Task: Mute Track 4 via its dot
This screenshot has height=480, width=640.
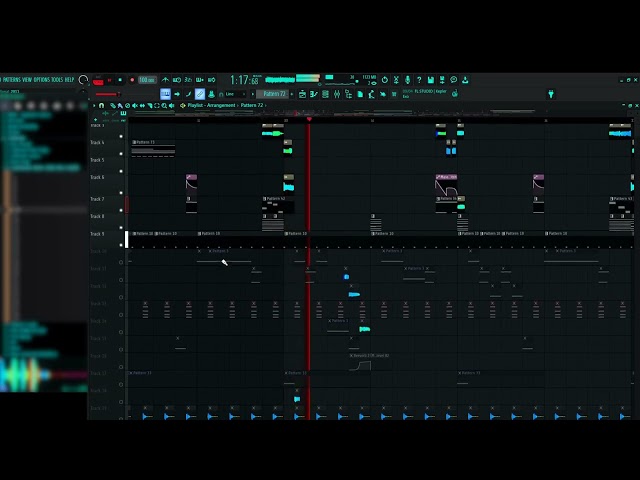Action: (x=121, y=153)
